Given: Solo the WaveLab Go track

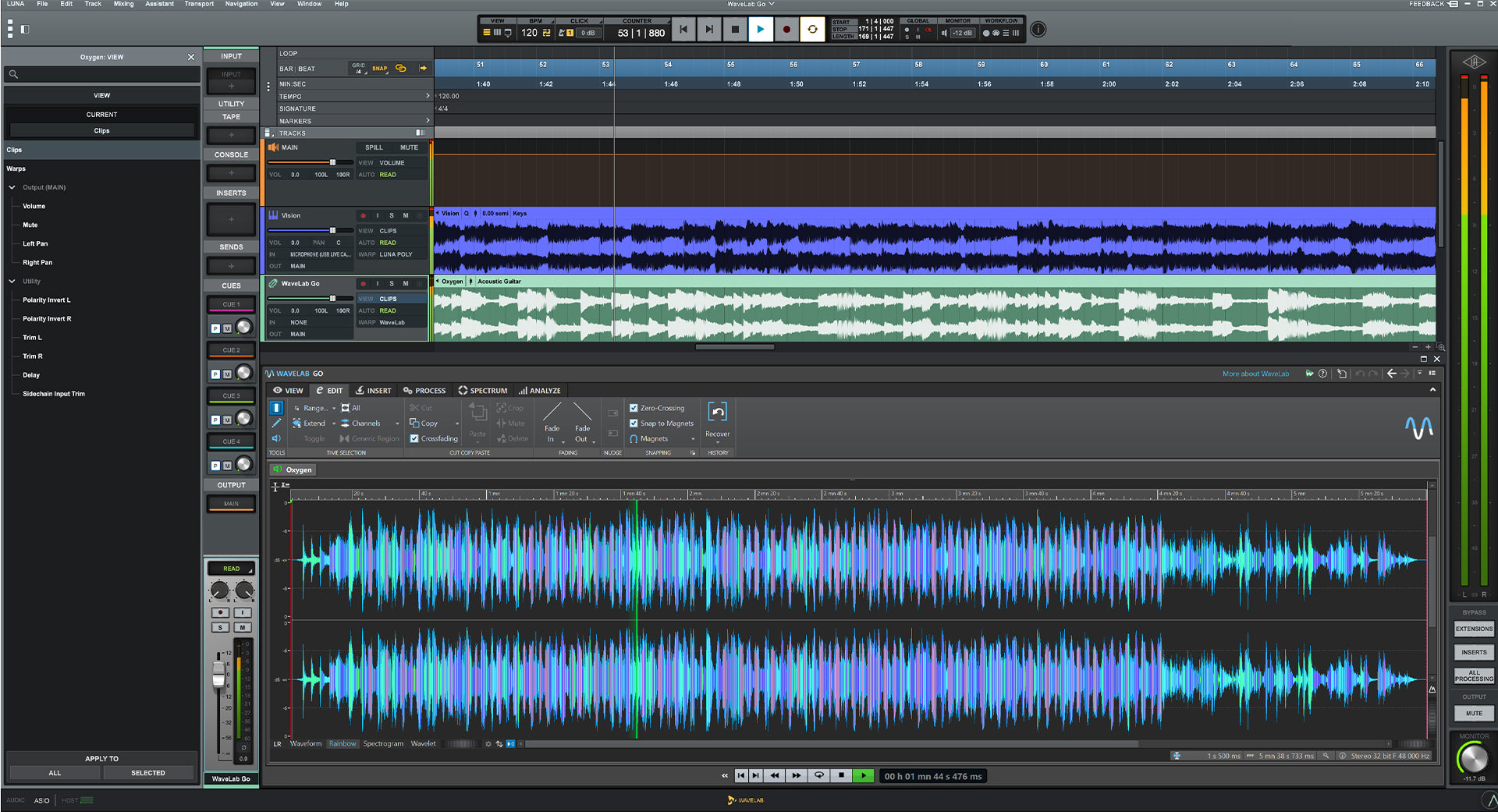Looking at the screenshot, I should coord(392,284).
